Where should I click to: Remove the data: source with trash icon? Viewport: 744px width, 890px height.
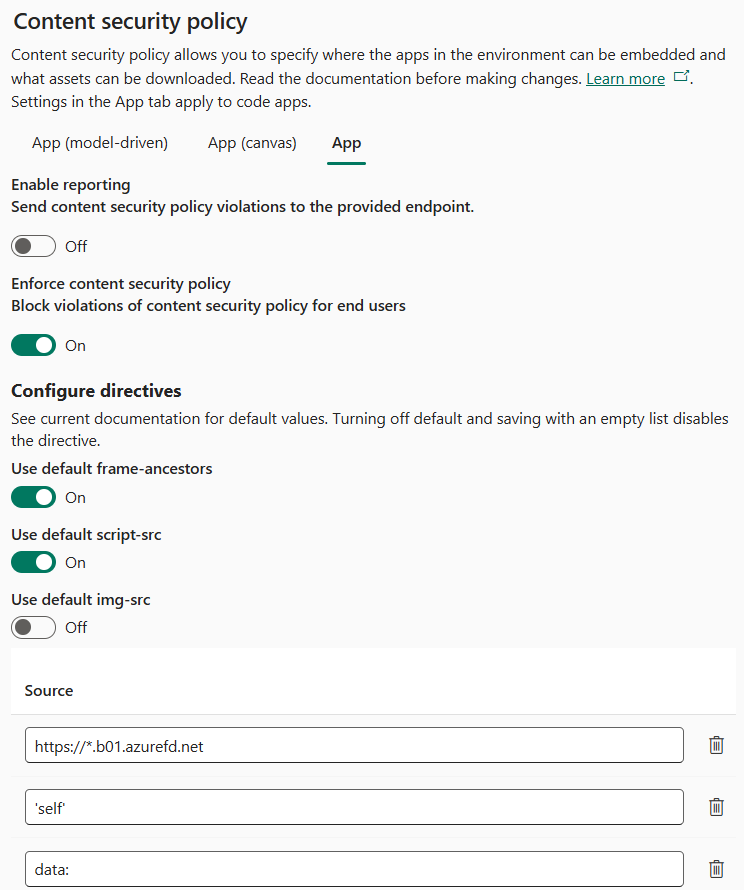click(x=716, y=869)
